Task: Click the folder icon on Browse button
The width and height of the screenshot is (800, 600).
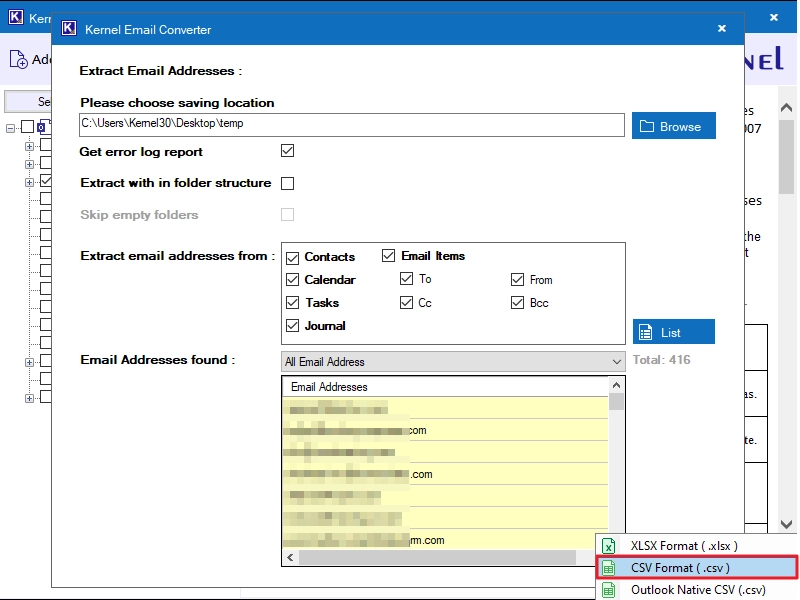Action: [x=647, y=126]
